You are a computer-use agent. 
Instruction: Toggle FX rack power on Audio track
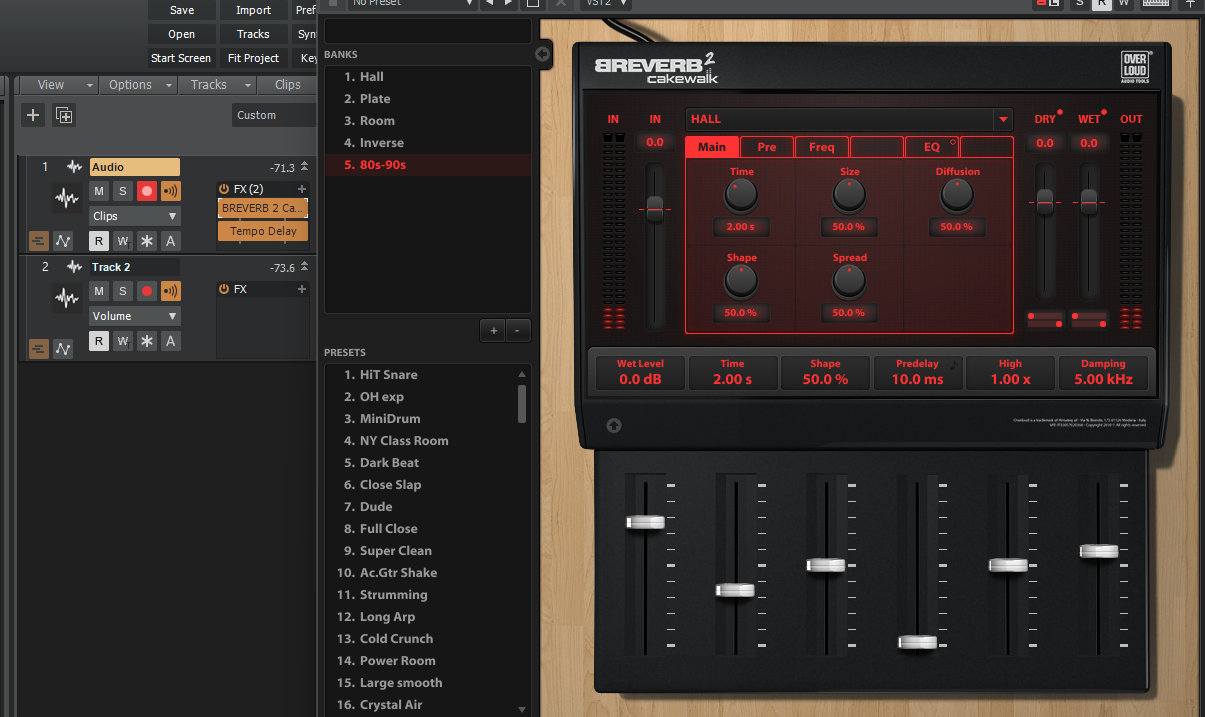tap(224, 189)
